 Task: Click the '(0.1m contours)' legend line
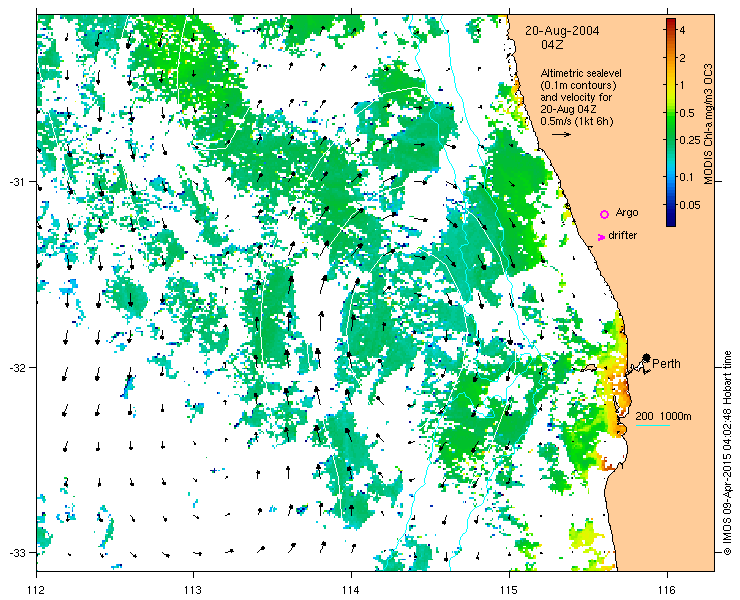tap(579, 85)
